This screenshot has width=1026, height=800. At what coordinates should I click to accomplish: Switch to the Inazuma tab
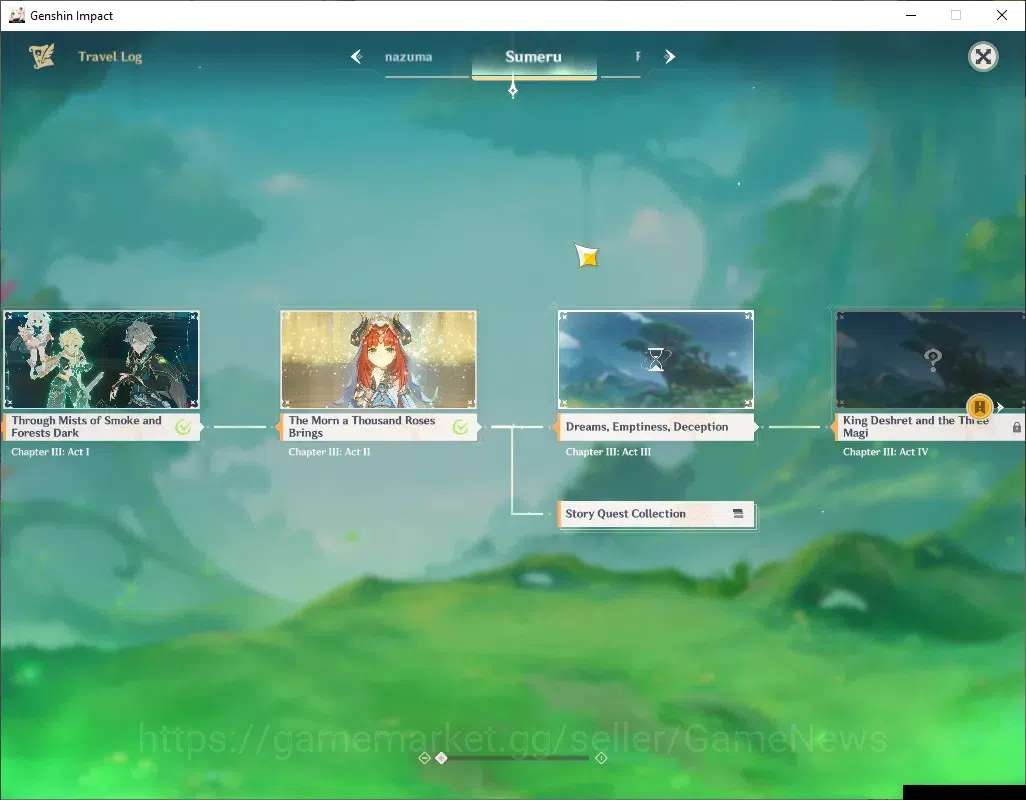(x=408, y=57)
